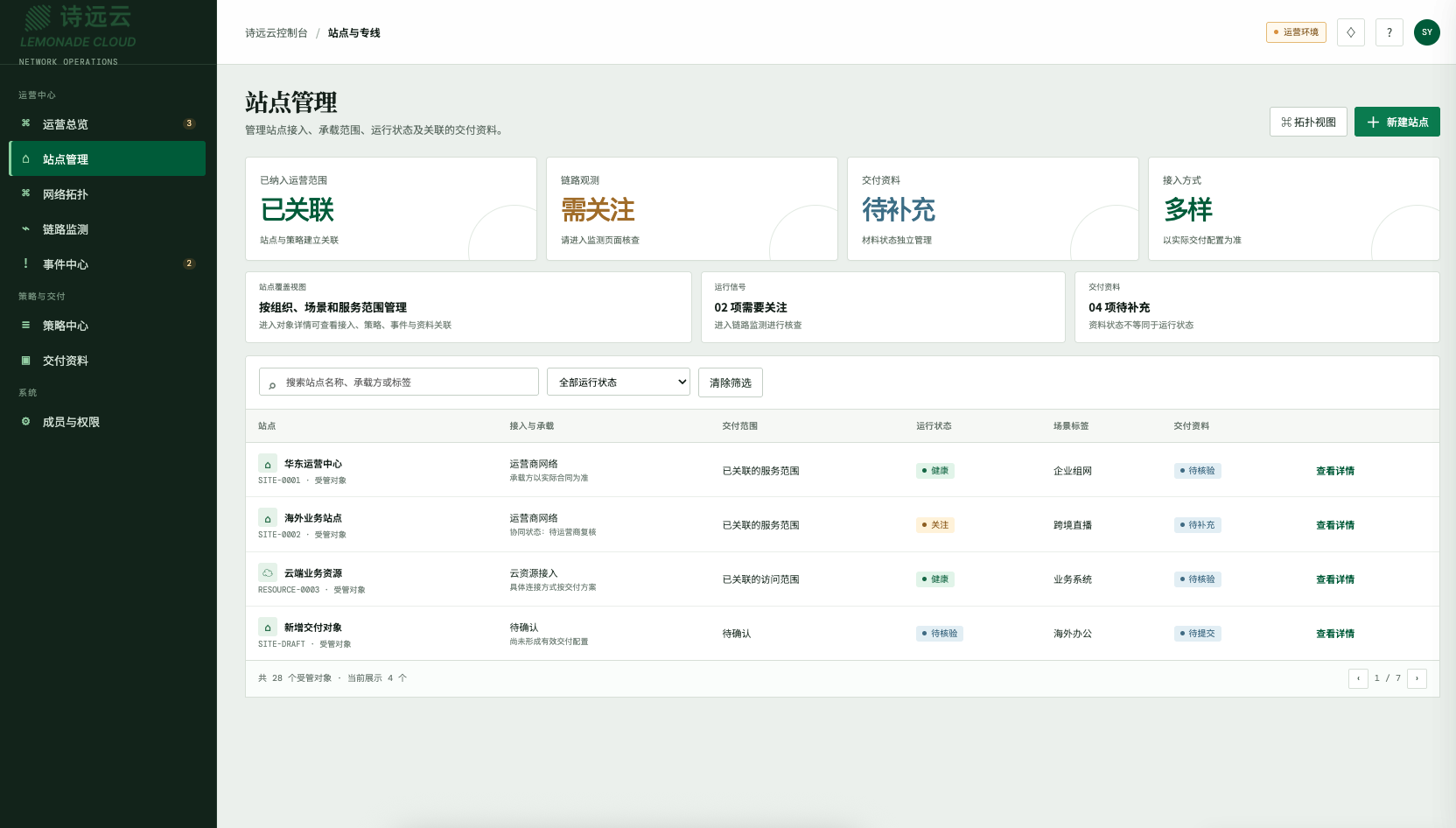Open 事件中心 in sidebar
1456x828 pixels.
108,264
